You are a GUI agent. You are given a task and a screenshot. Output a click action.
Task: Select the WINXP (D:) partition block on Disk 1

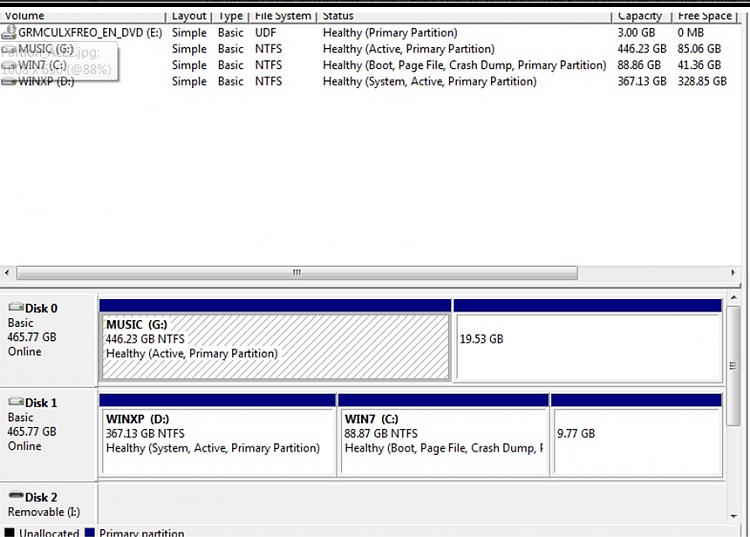point(218,435)
